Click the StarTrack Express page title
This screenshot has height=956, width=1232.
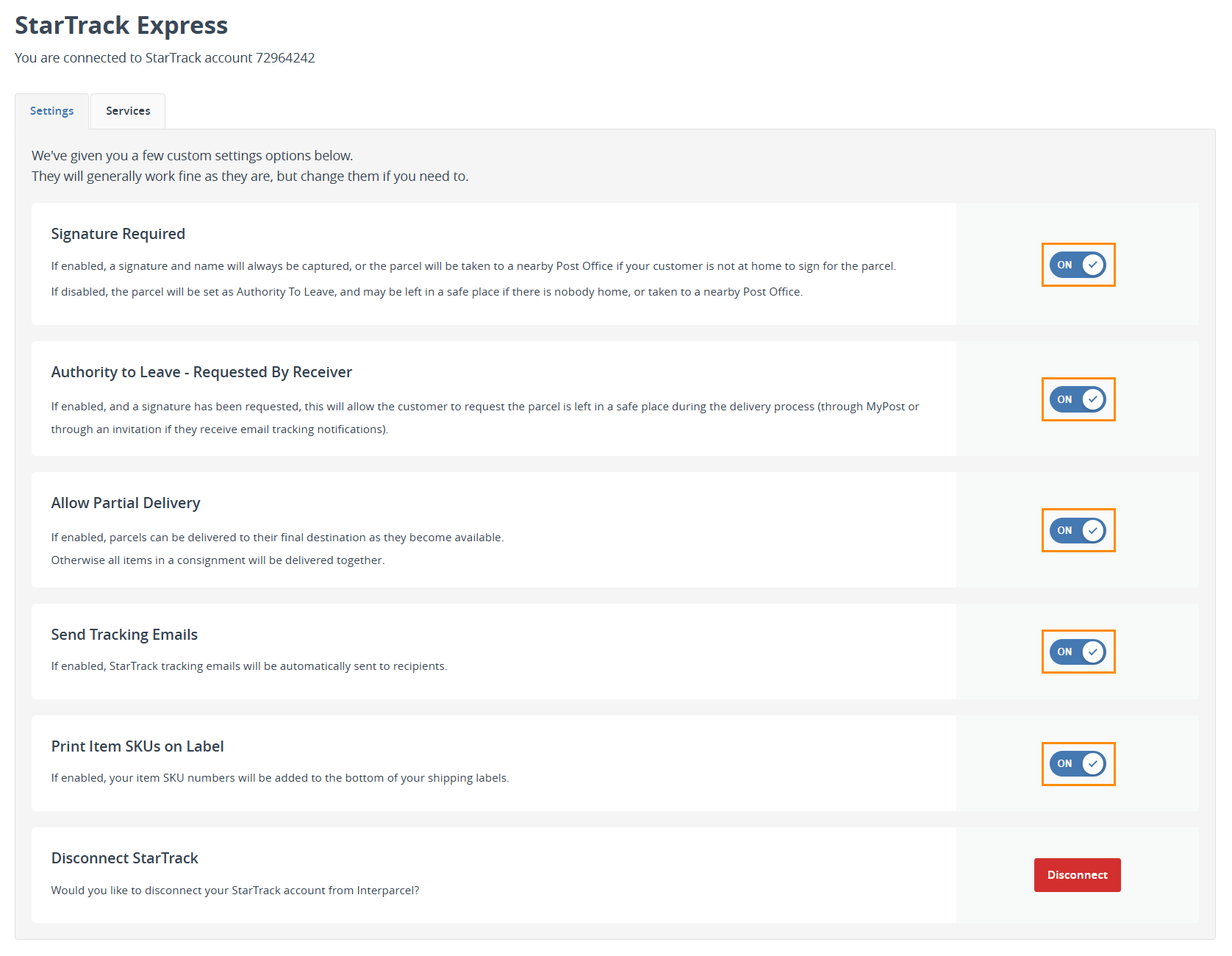[121, 26]
